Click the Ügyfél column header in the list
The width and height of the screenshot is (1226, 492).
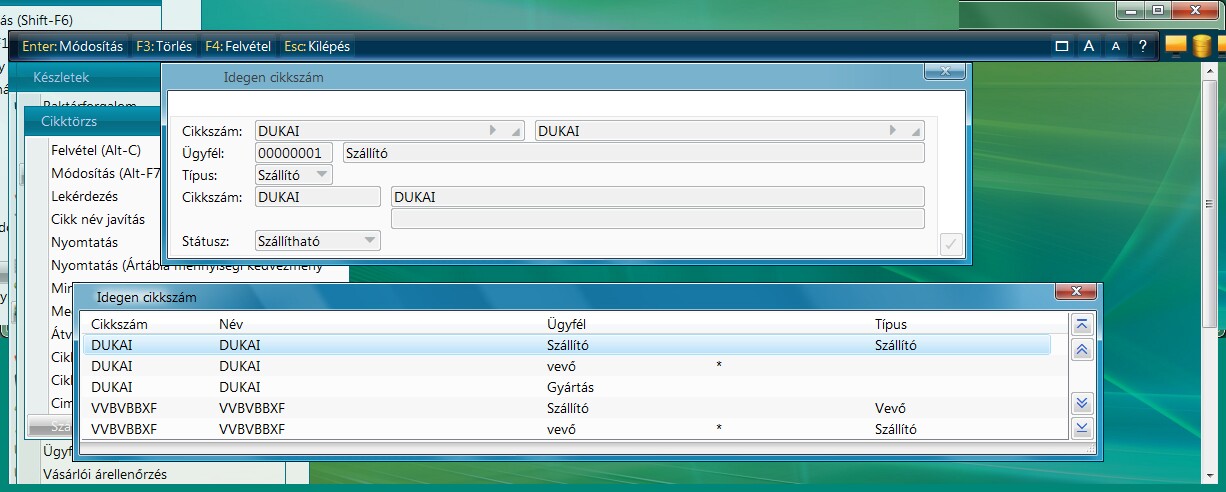tap(567, 324)
